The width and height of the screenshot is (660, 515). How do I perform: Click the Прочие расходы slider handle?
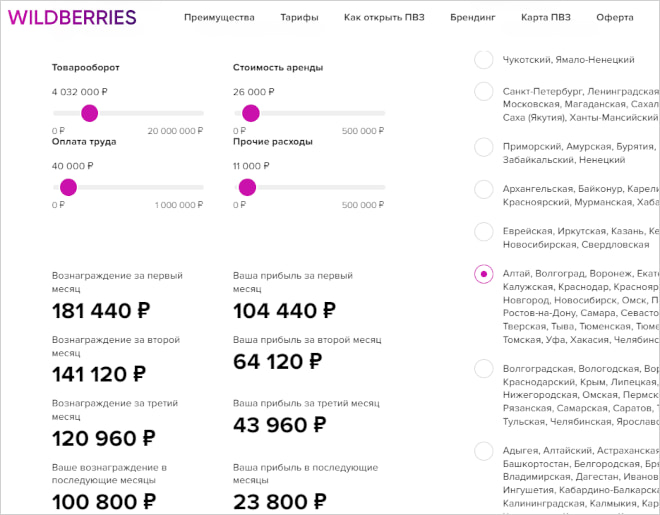pos(246,187)
